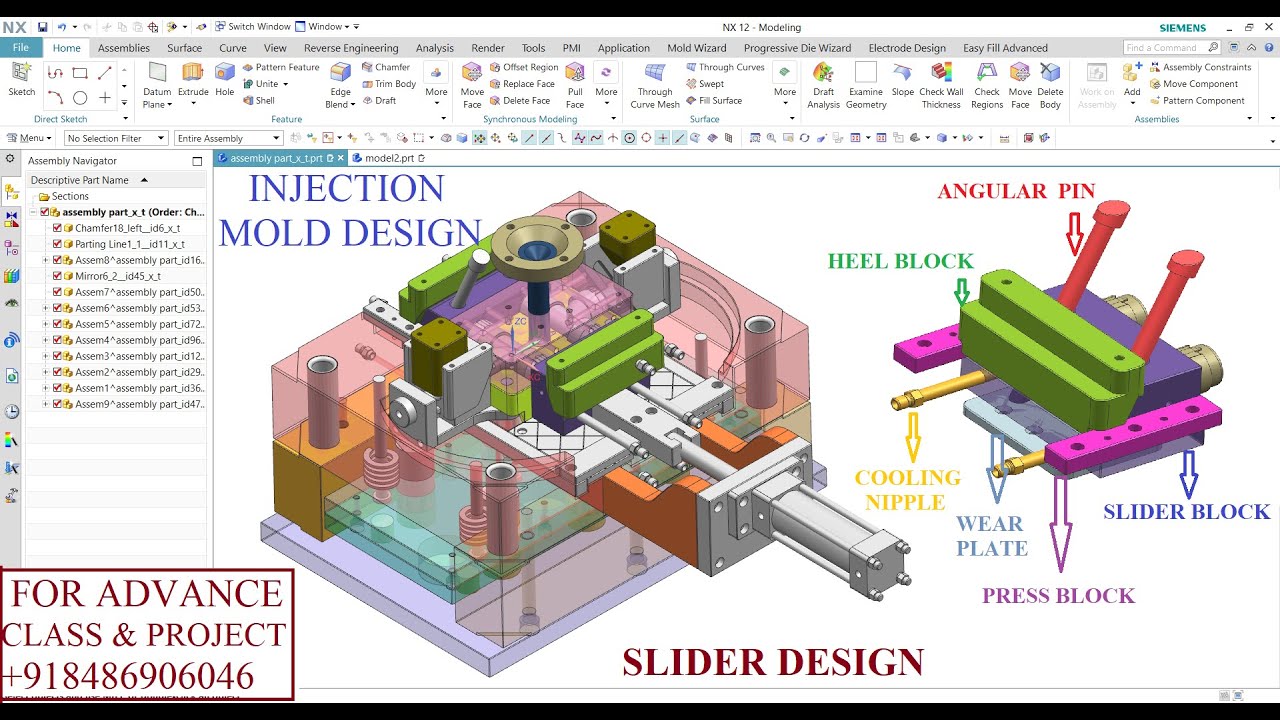Screen dimensions: 1280x720
Task: Run Check Regions
Action: [987, 85]
